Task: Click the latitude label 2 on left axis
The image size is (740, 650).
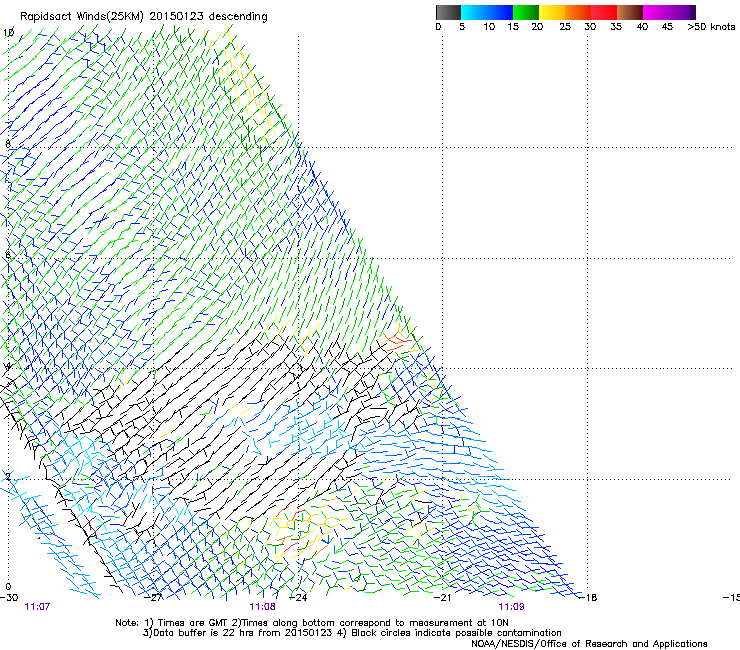Action: click(8, 476)
